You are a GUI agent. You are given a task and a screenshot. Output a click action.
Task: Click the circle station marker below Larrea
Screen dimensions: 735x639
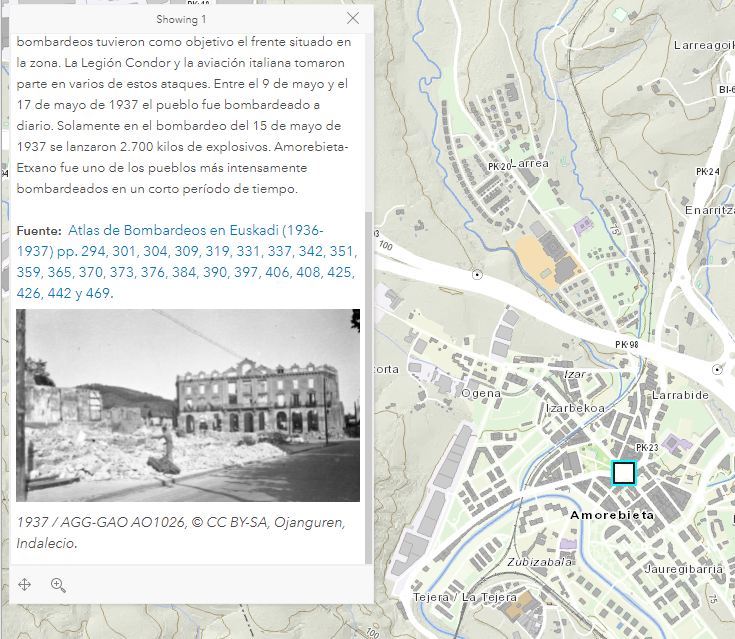(477, 273)
